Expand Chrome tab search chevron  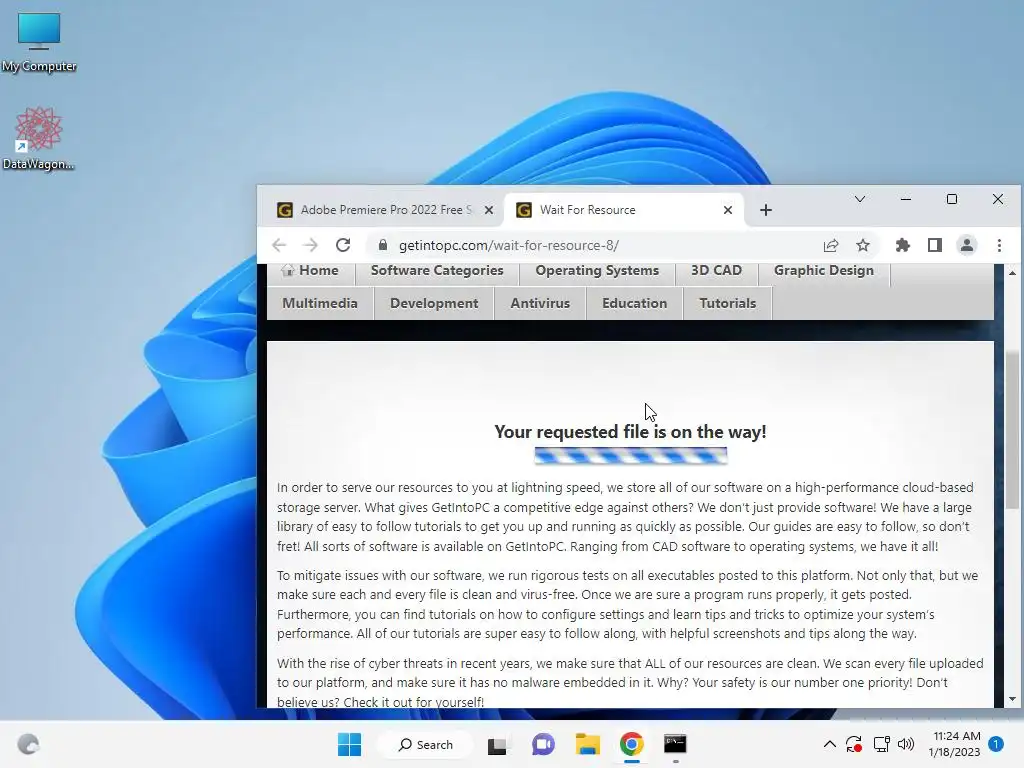point(859,199)
